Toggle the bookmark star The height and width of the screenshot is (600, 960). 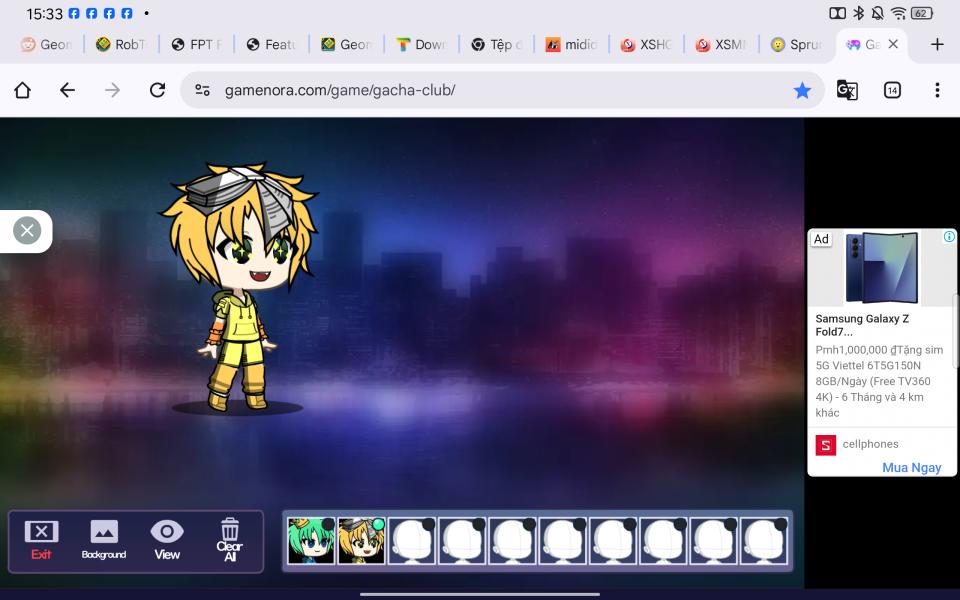(x=802, y=91)
